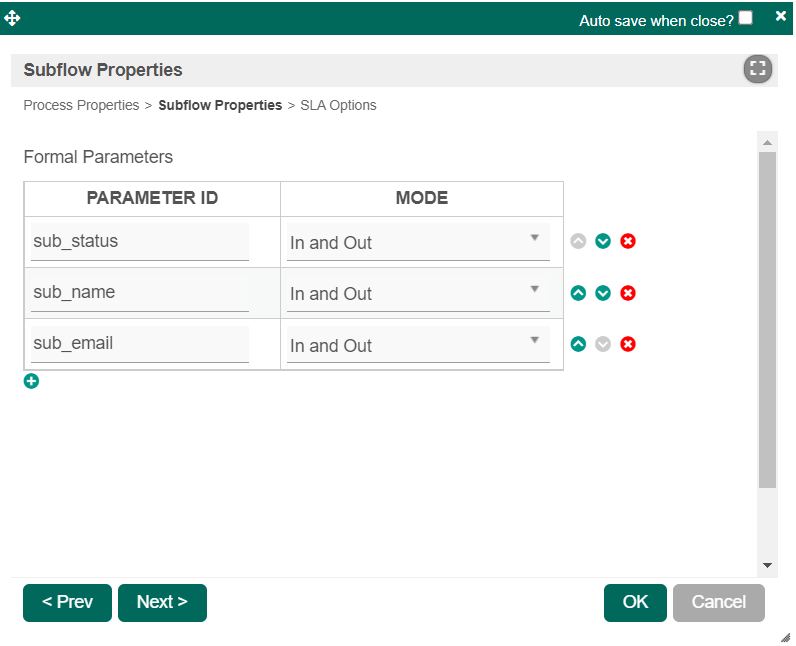
Task: Click the vertical scrollbar thumb
Action: click(767, 320)
